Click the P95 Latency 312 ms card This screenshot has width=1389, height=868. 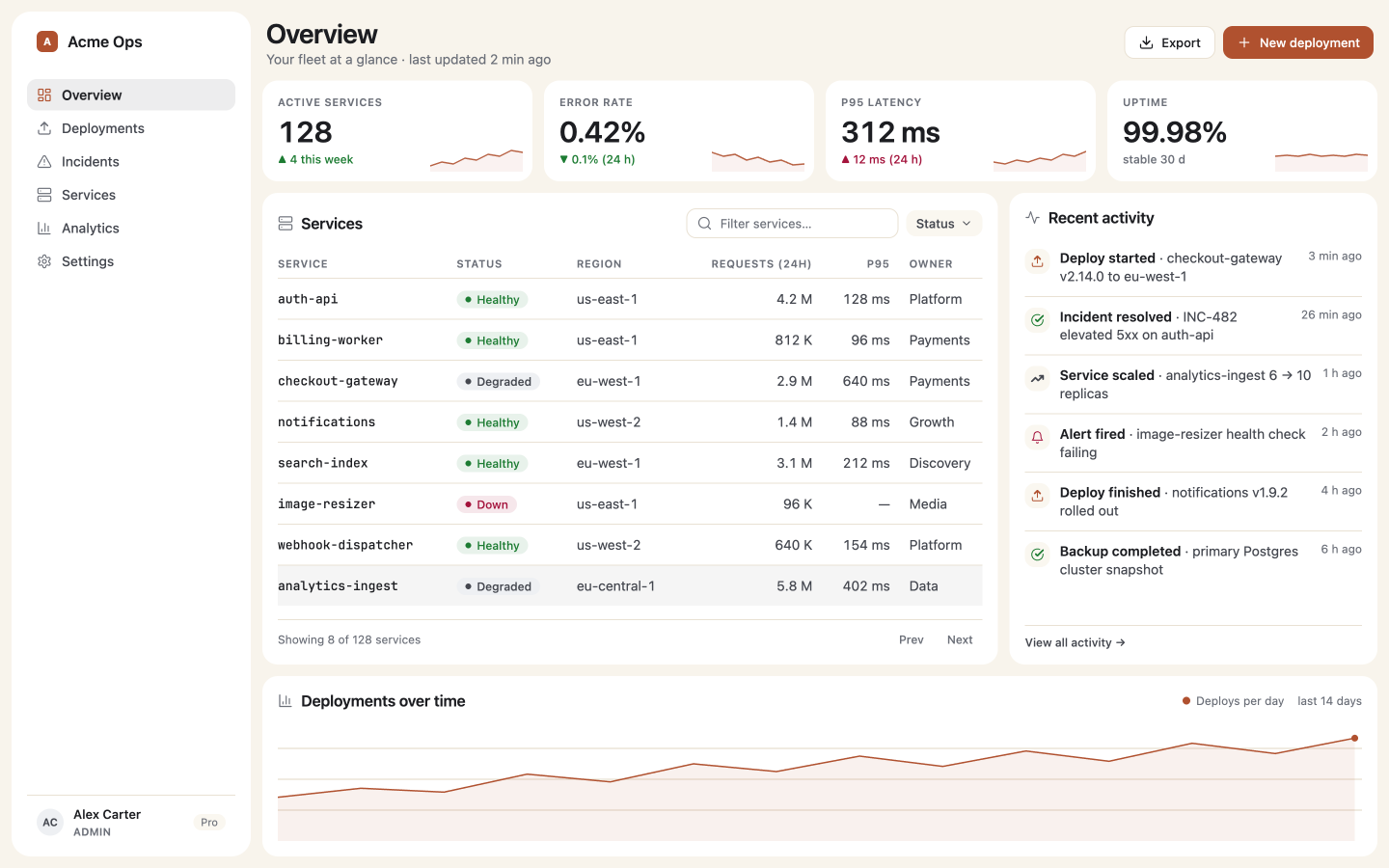coord(961,131)
